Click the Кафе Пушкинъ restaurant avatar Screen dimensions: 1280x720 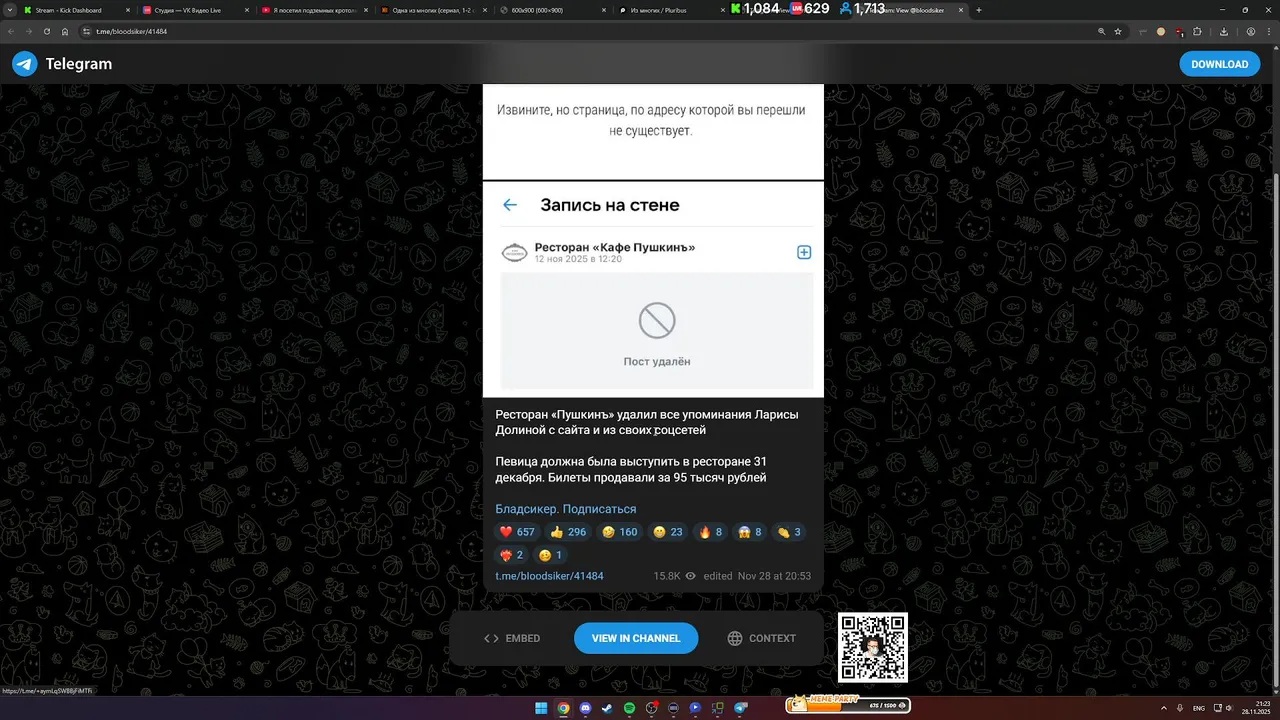[514, 252]
